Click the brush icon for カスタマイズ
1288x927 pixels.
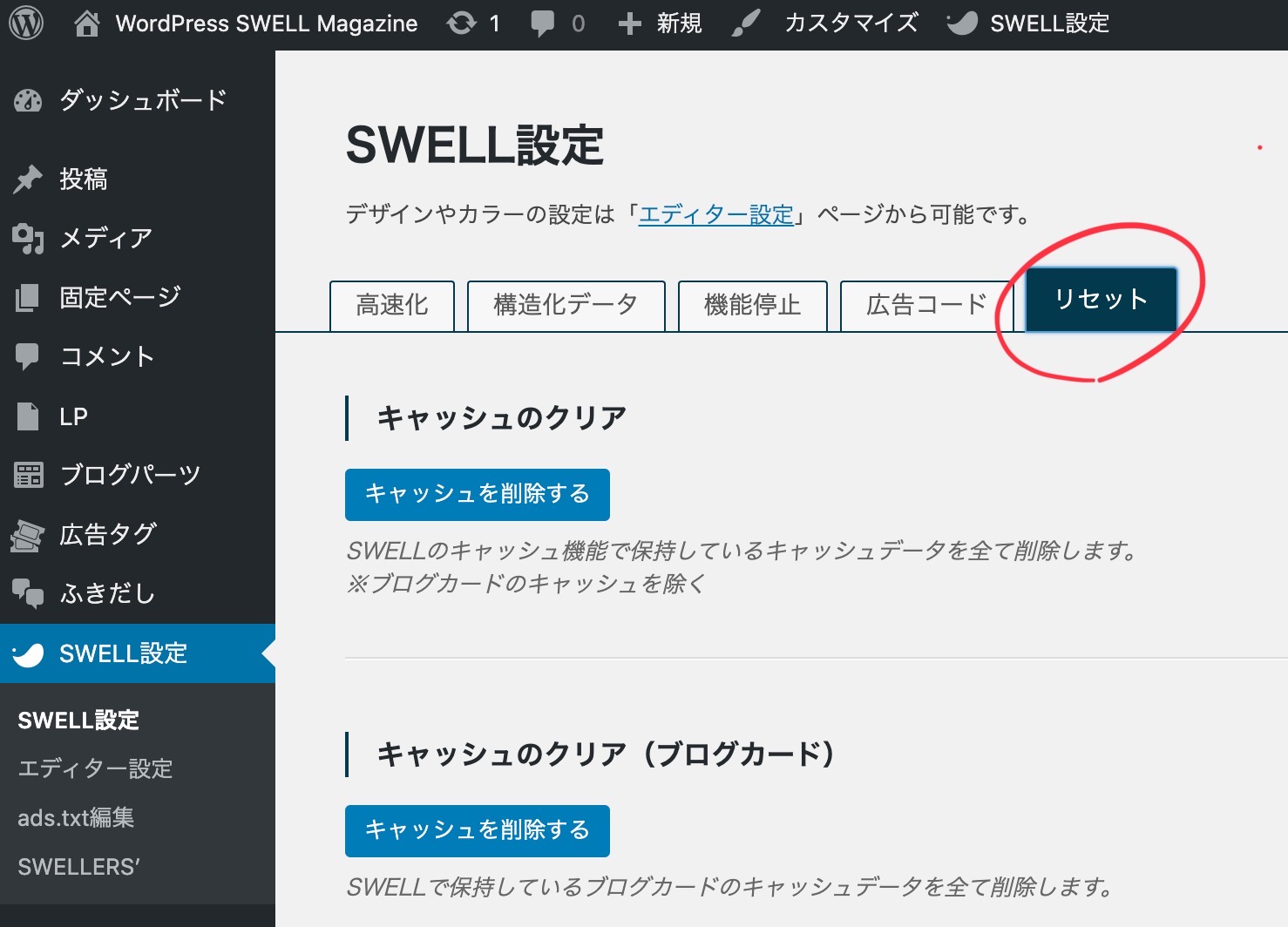coord(746,24)
